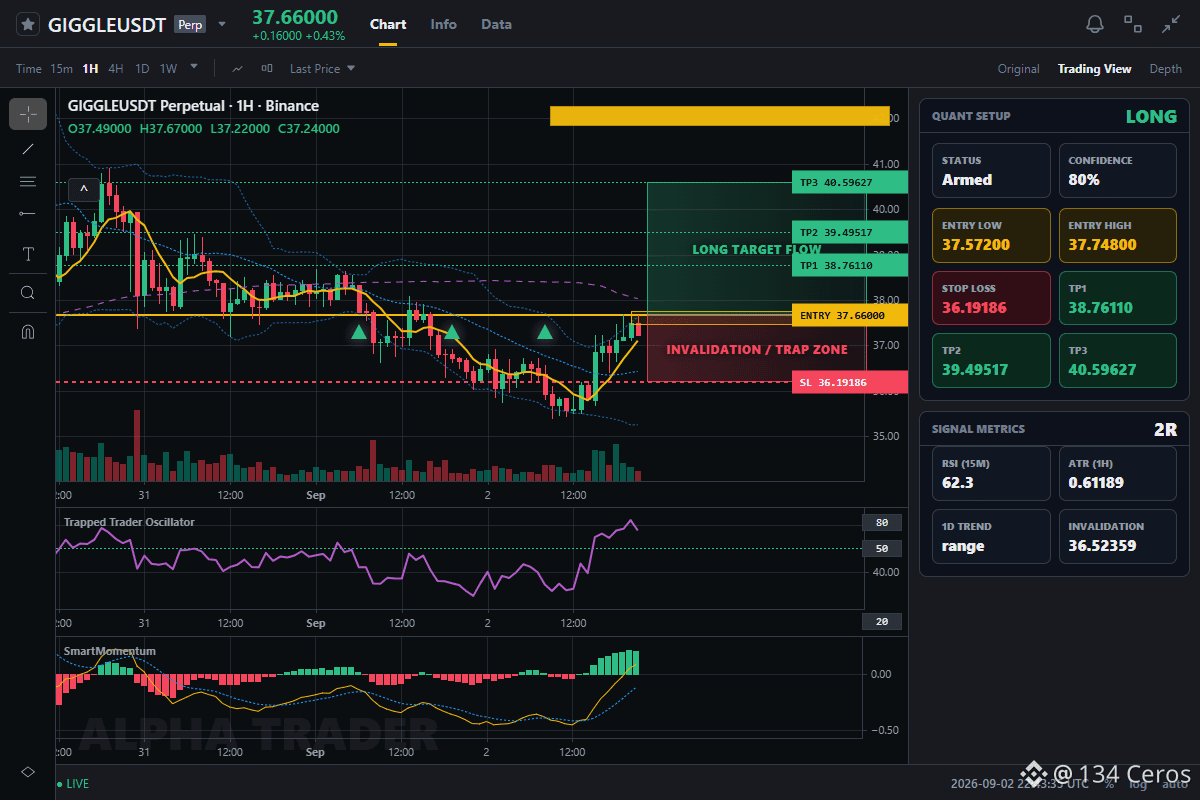Open the notification bell alerts
Viewport: 1200px width, 800px height.
click(1095, 24)
